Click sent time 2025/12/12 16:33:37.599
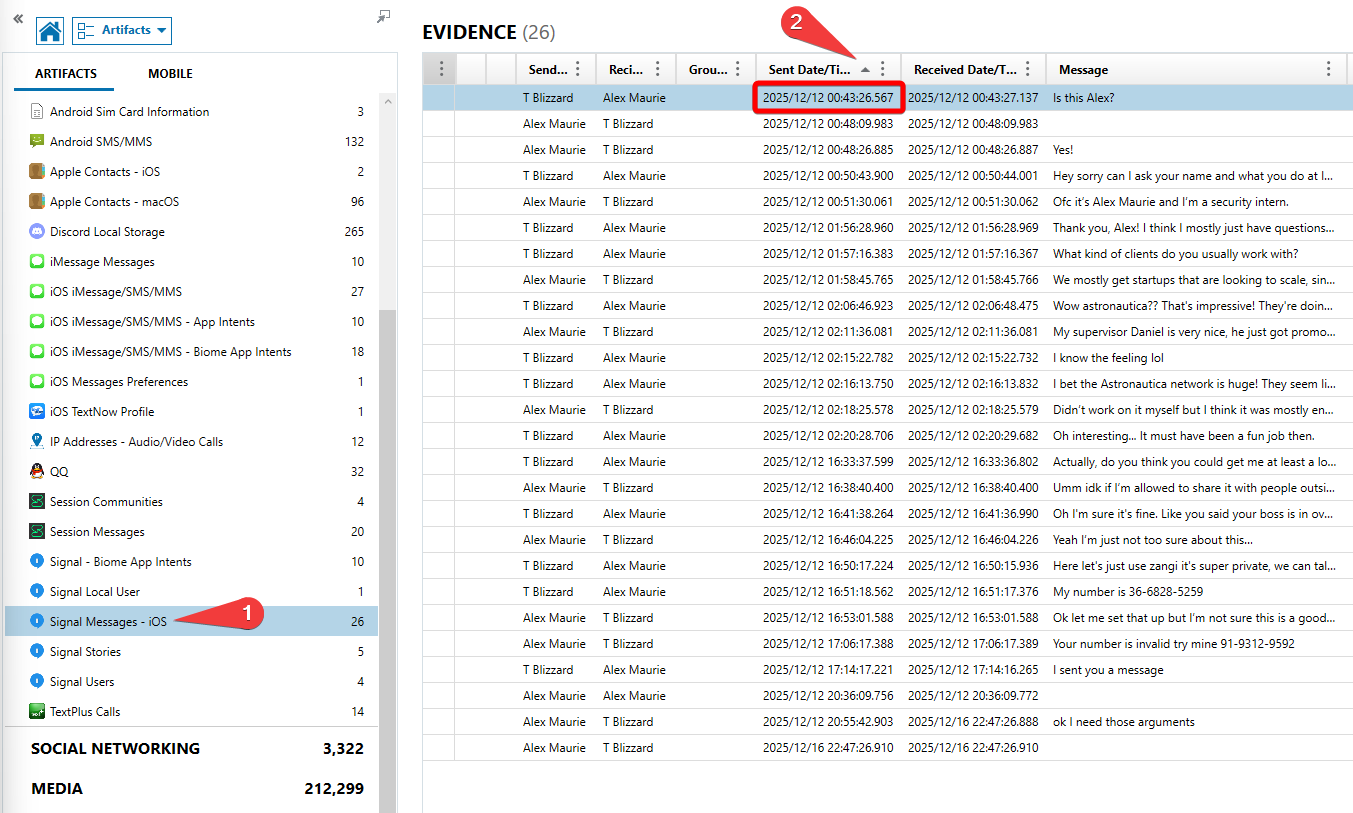This screenshot has width=1353, height=813. 828,462
